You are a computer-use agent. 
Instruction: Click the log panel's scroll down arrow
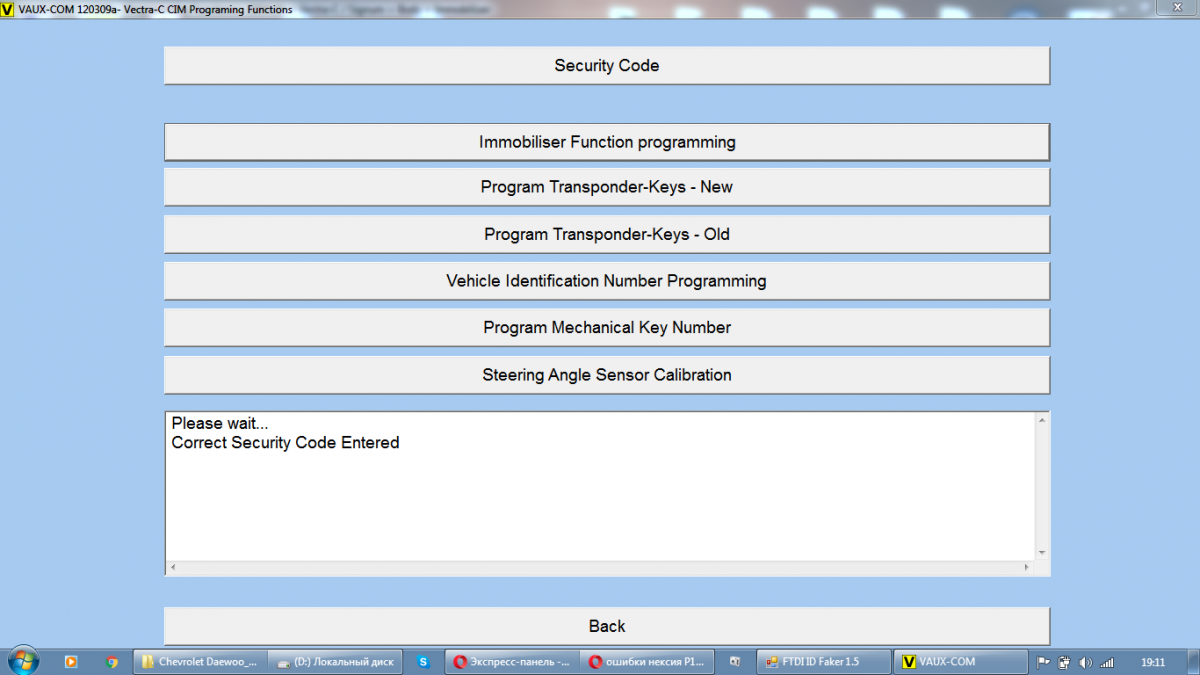coord(1041,552)
